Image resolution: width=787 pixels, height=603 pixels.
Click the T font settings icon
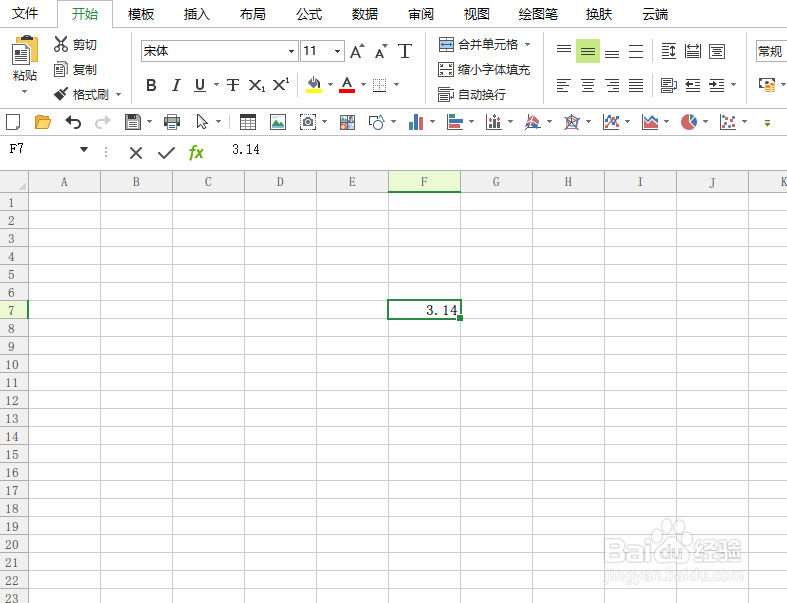coord(405,51)
